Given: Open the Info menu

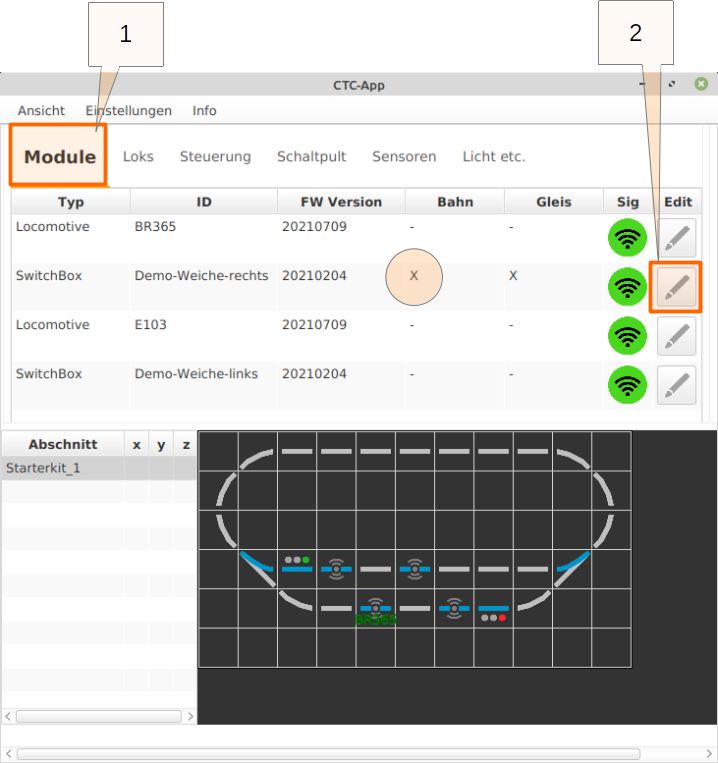Looking at the screenshot, I should pos(204,110).
